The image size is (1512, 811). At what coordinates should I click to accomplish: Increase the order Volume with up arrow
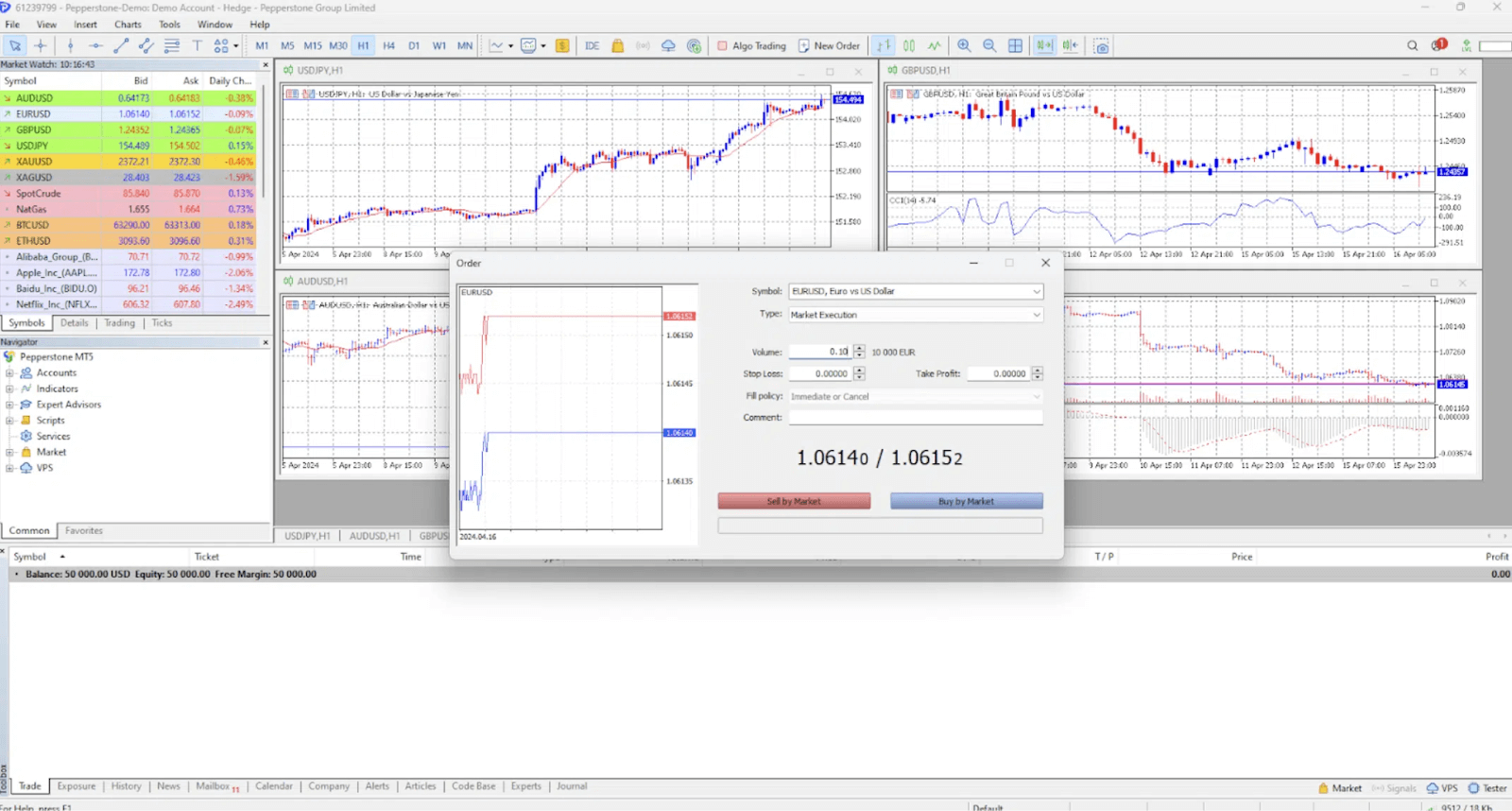(859, 348)
